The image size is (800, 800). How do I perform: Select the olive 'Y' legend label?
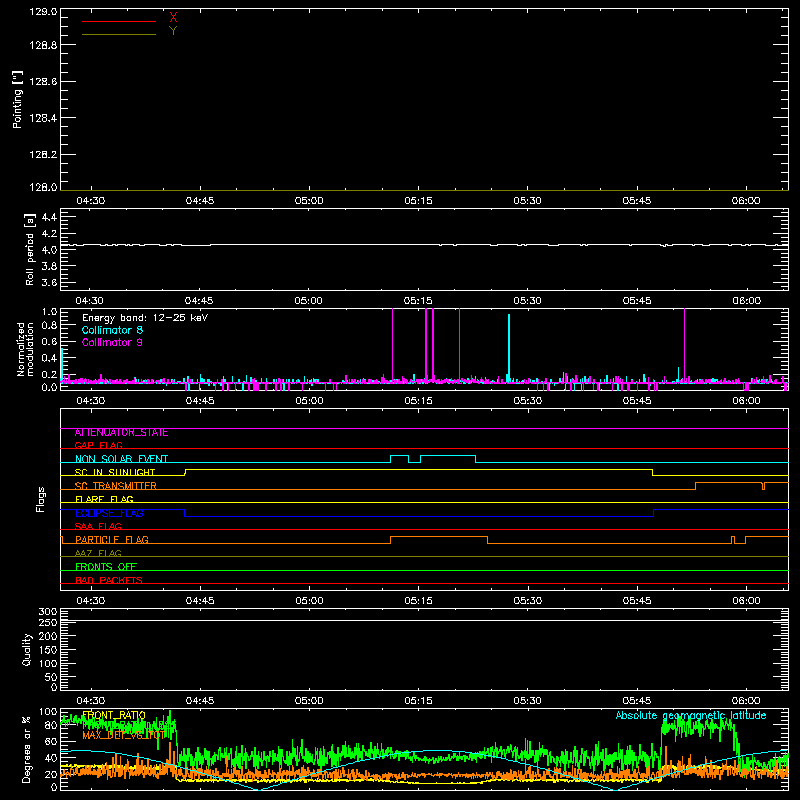(173, 31)
